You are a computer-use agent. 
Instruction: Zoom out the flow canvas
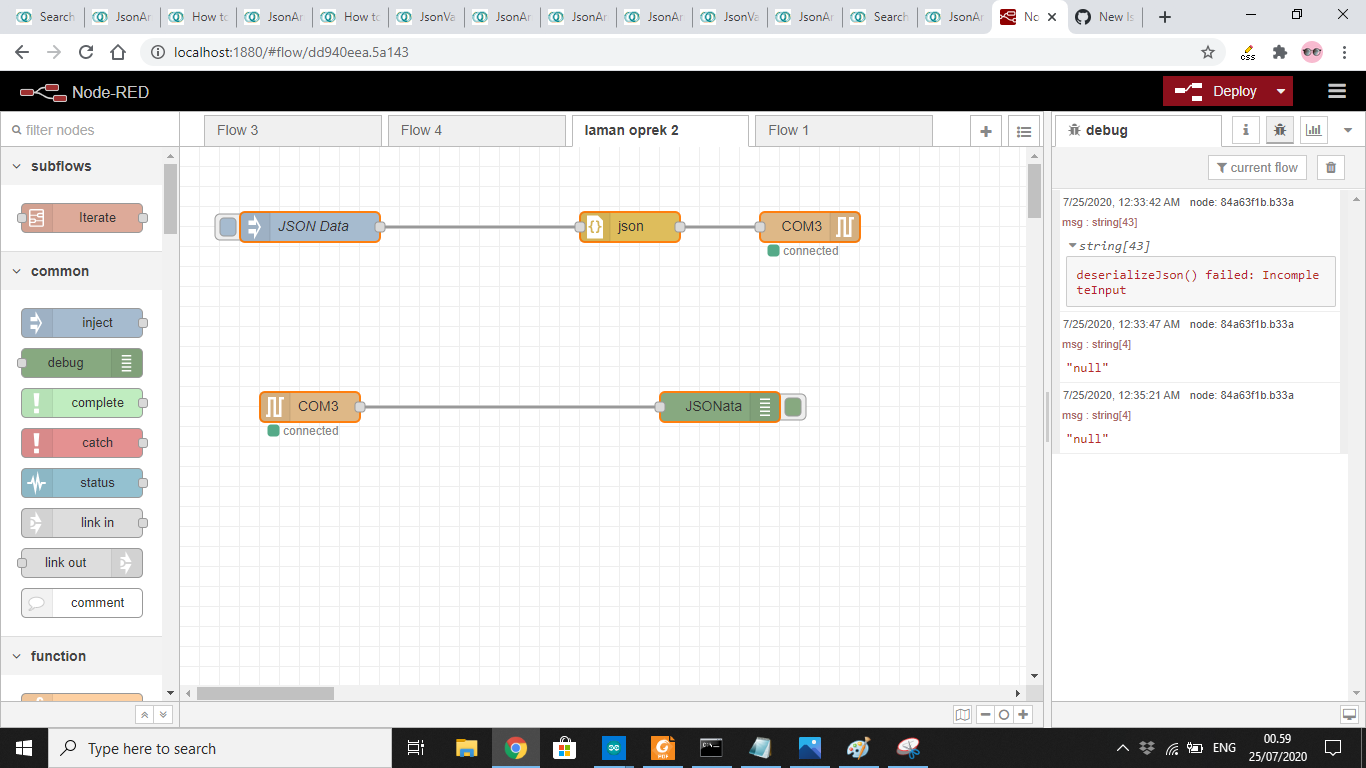(x=985, y=714)
